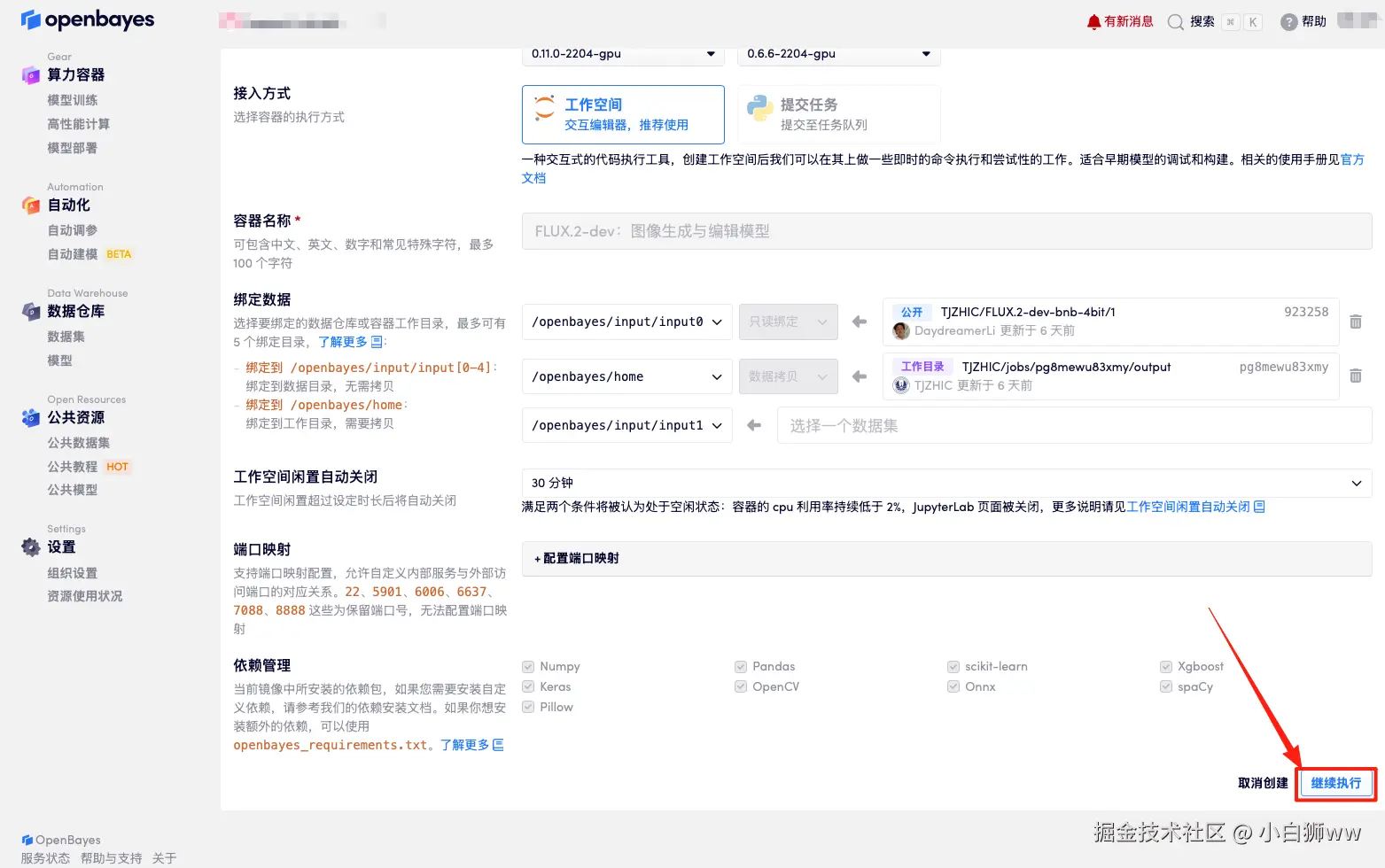Click the search magnifier icon
Screen dimensions: 1385x868
(1176, 22)
